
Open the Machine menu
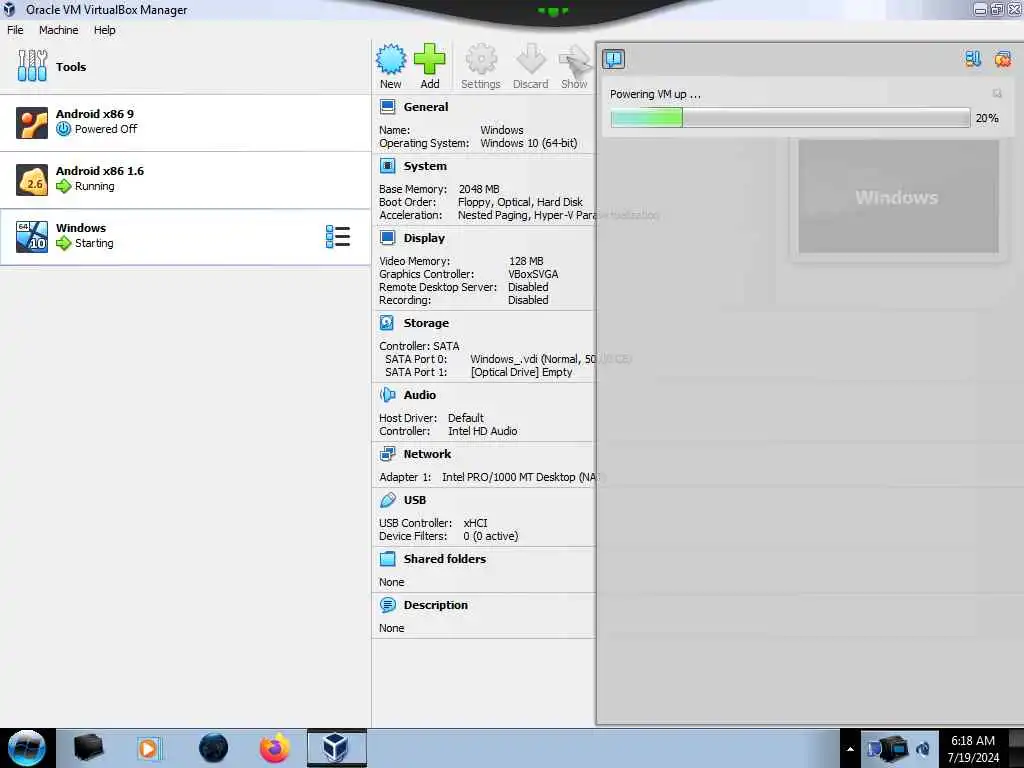58,30
